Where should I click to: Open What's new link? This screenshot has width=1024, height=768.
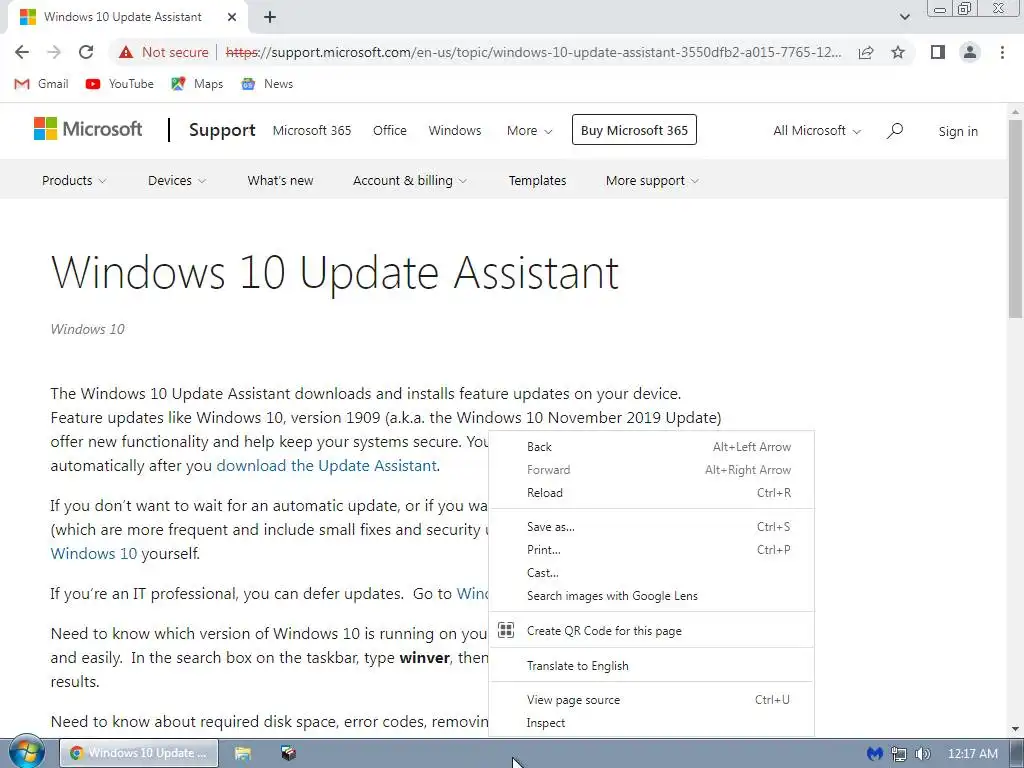pos(280,180)
